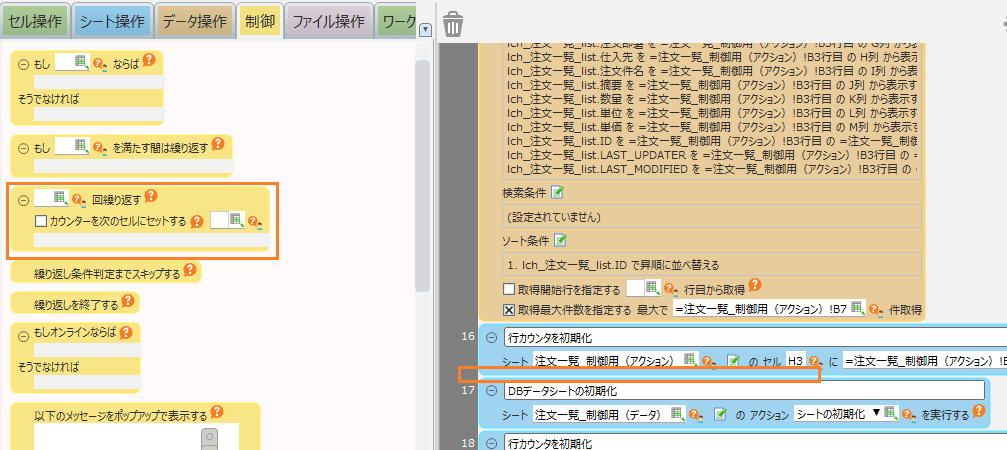Open cell picker for 回繰り返す count
The height and width of the screenshot is (450, 1007).
60,197
